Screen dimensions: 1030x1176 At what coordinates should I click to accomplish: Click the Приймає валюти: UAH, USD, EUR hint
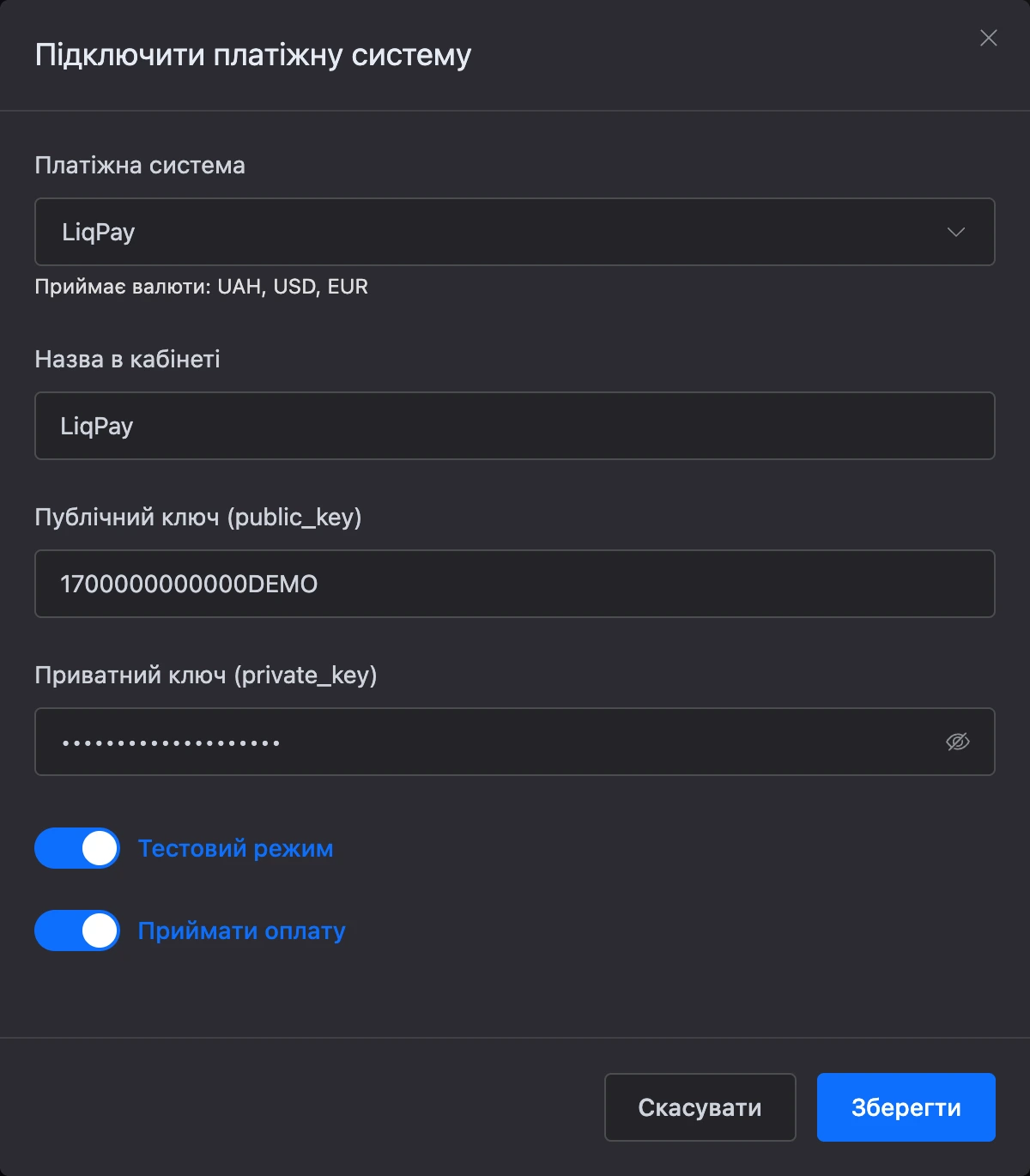click(201, 286)
